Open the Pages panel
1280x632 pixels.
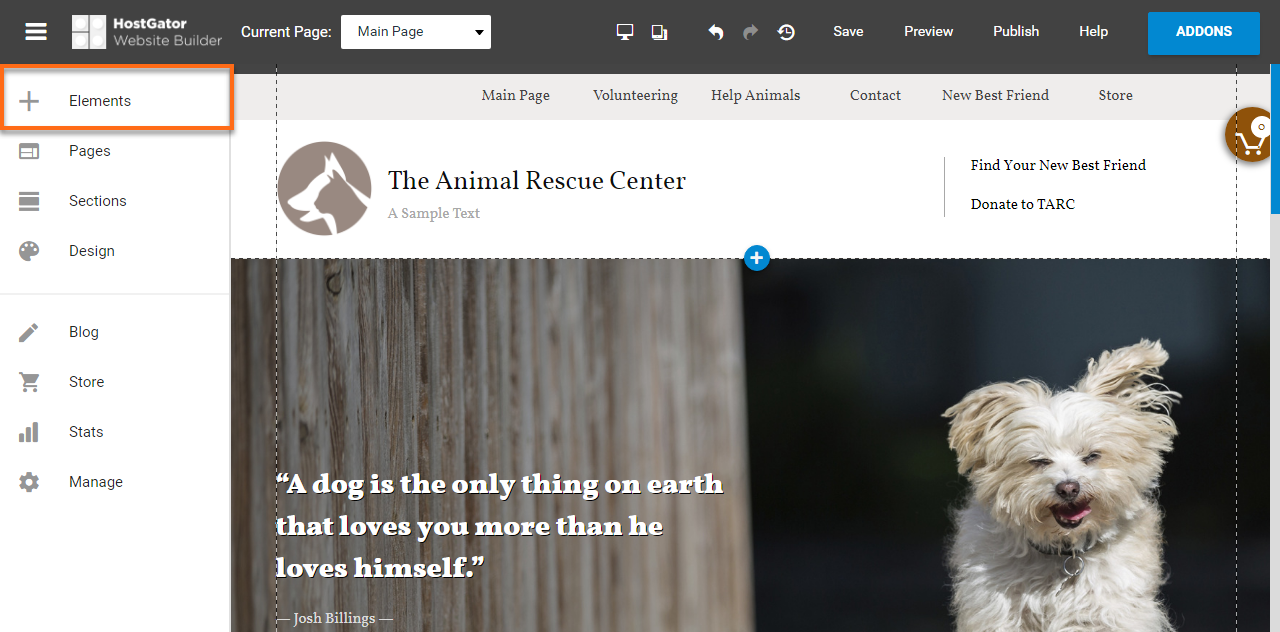(x=115, y=151)
